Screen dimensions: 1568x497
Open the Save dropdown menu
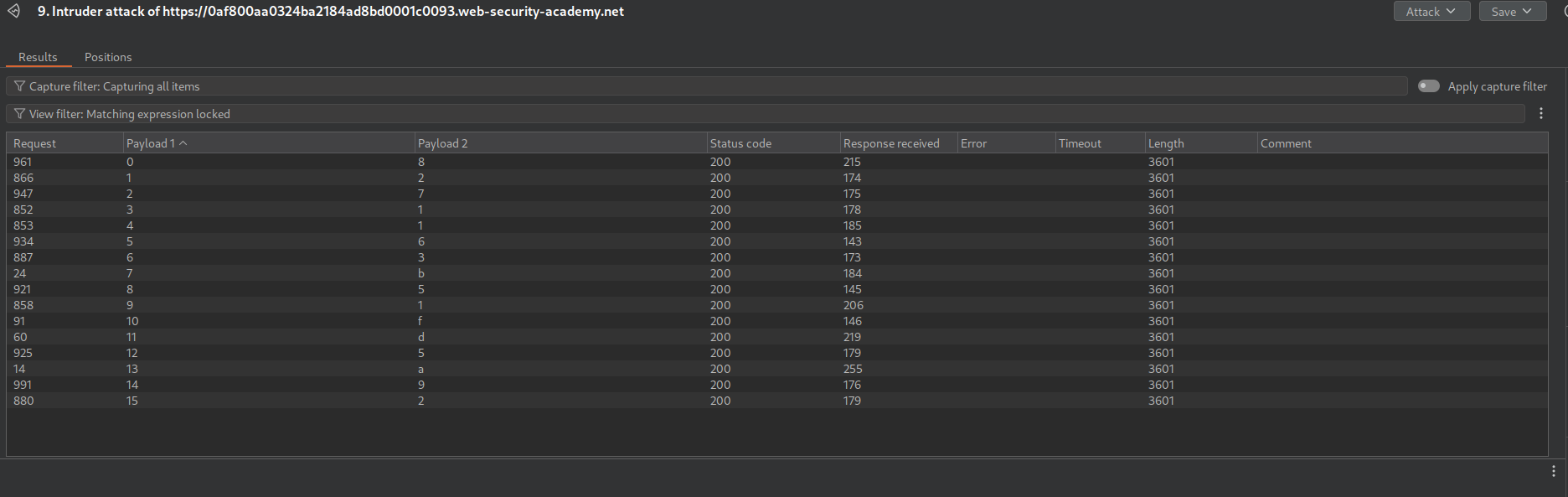point(1512,12)
